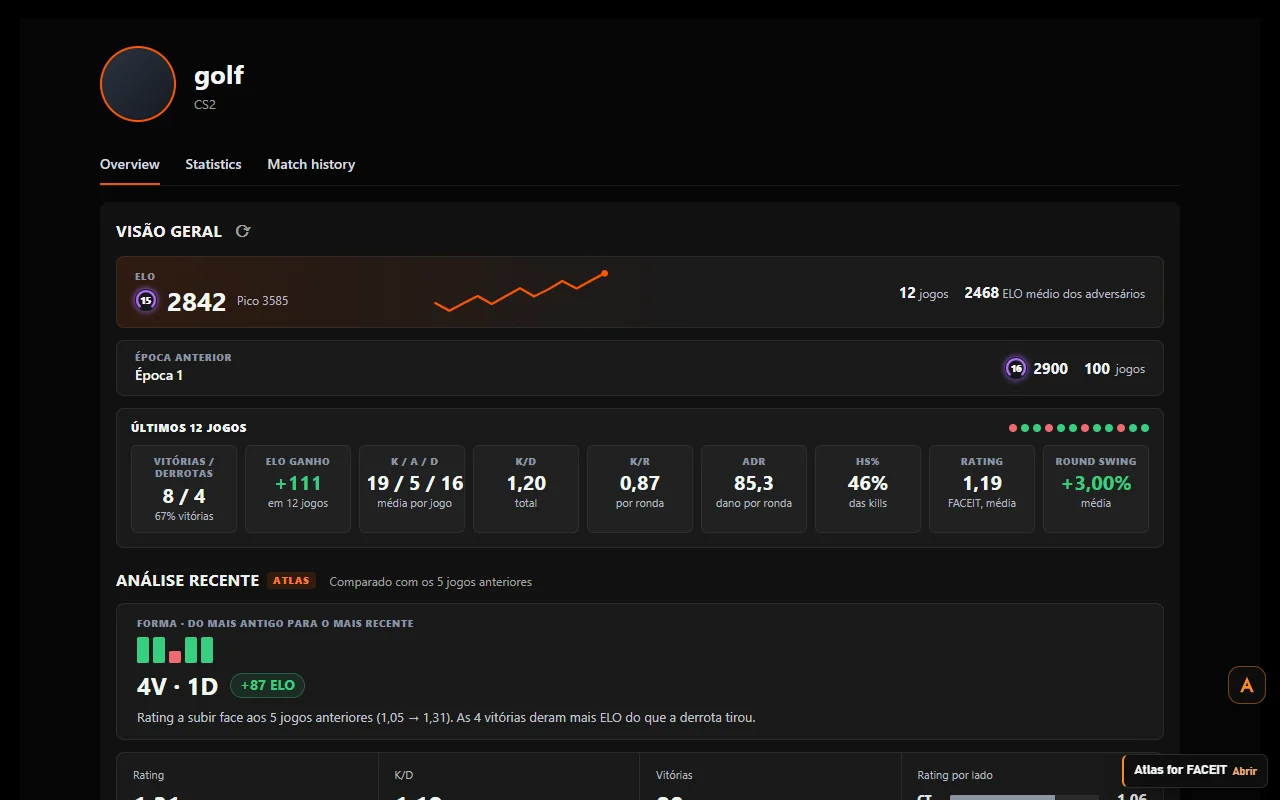
Task: Open the Statistics tab
Action: 213,164
